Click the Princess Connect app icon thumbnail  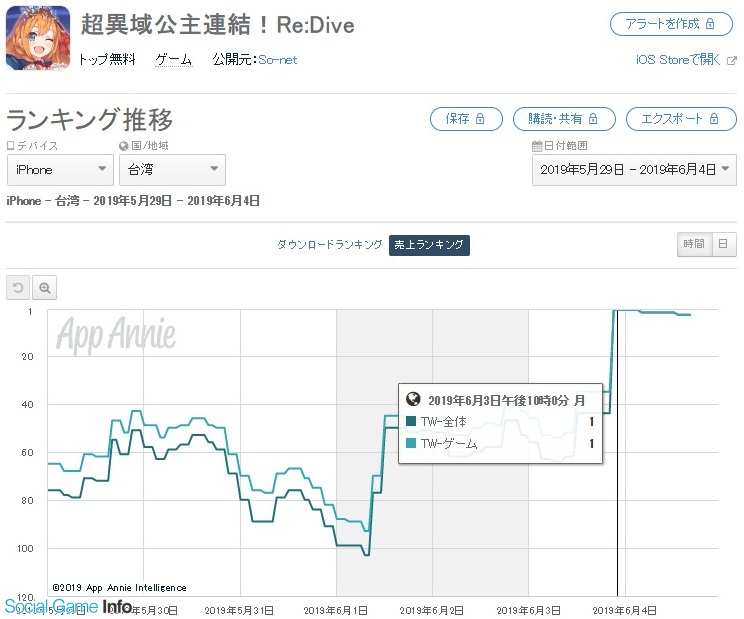(38, 38)
